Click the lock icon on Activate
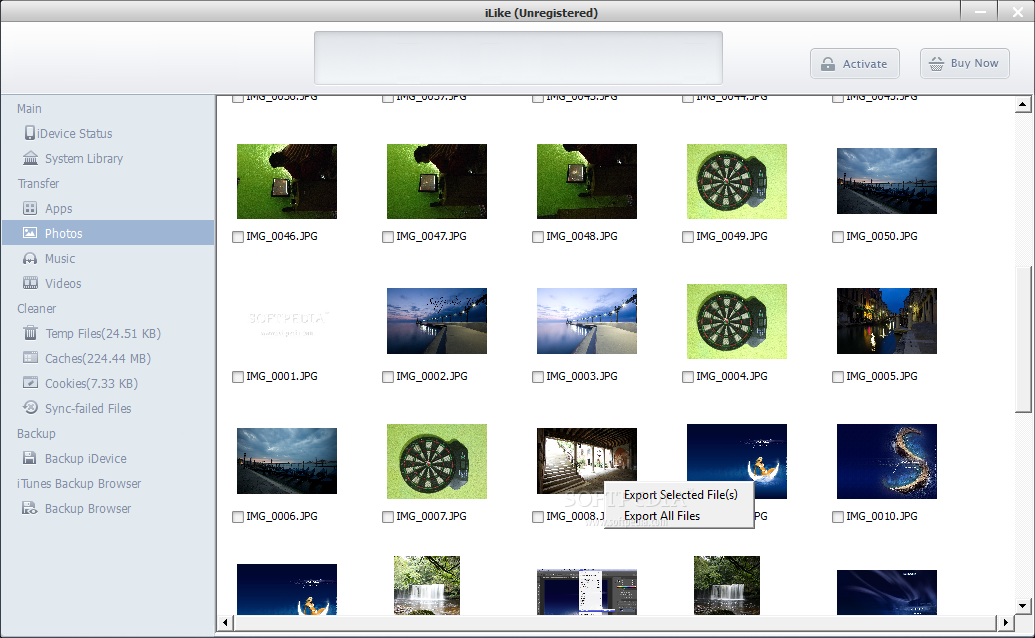The width and height of the screenshot is (1035, 638). tap(828, 64)
